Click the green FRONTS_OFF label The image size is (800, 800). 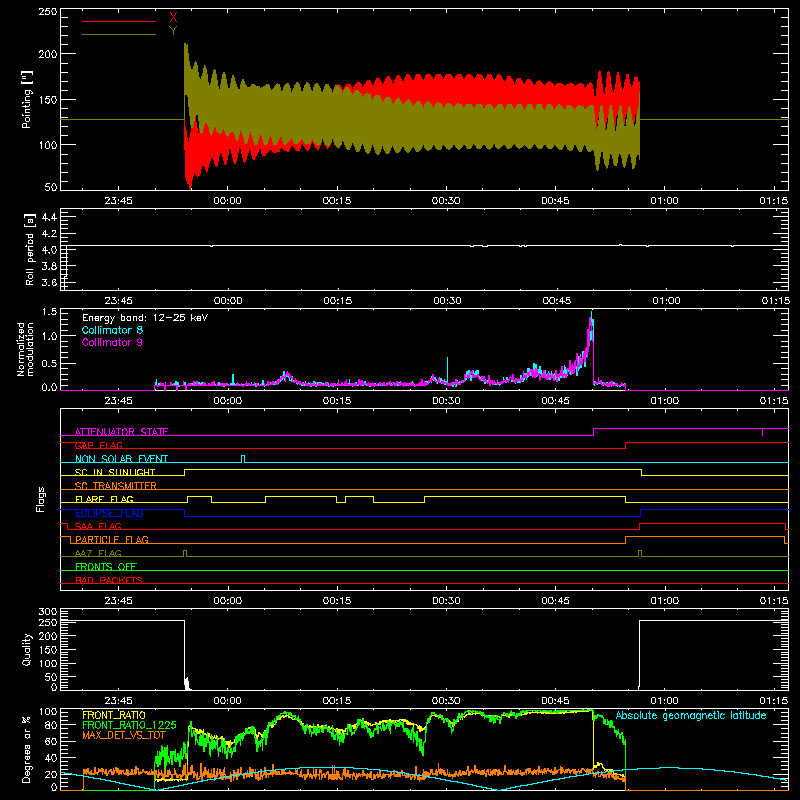click(106, 567)
